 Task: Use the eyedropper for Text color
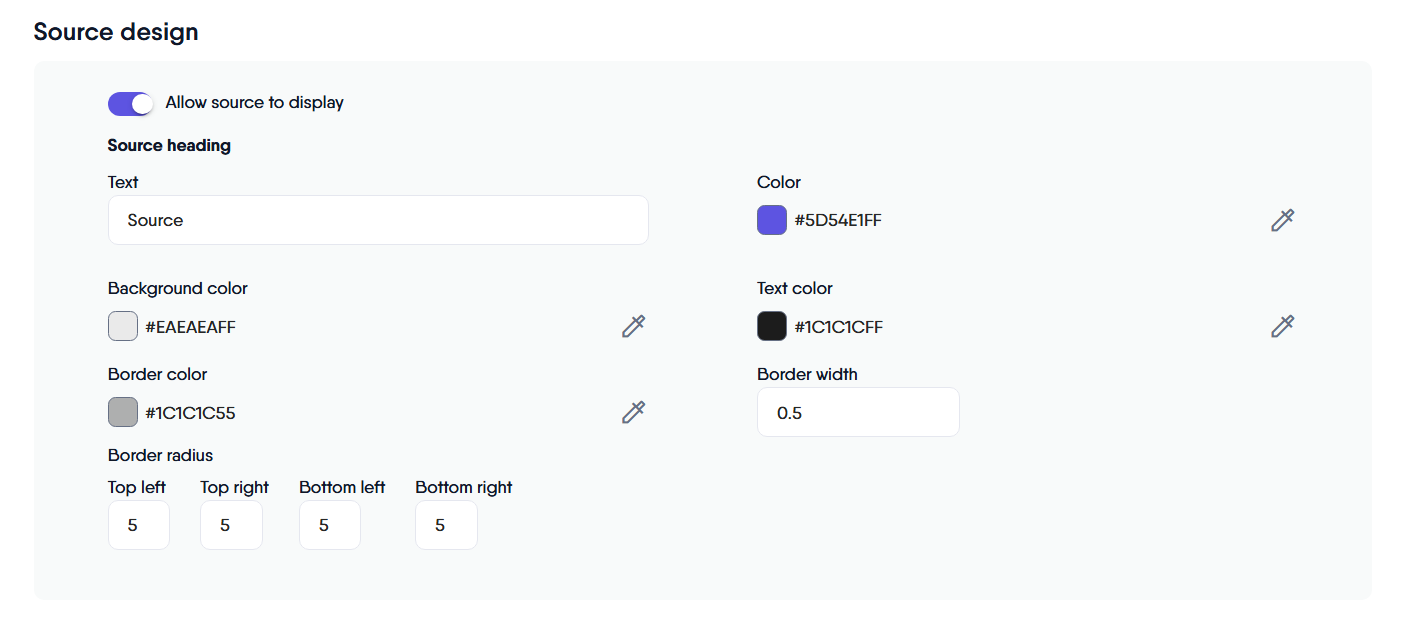click(1282, 326)
